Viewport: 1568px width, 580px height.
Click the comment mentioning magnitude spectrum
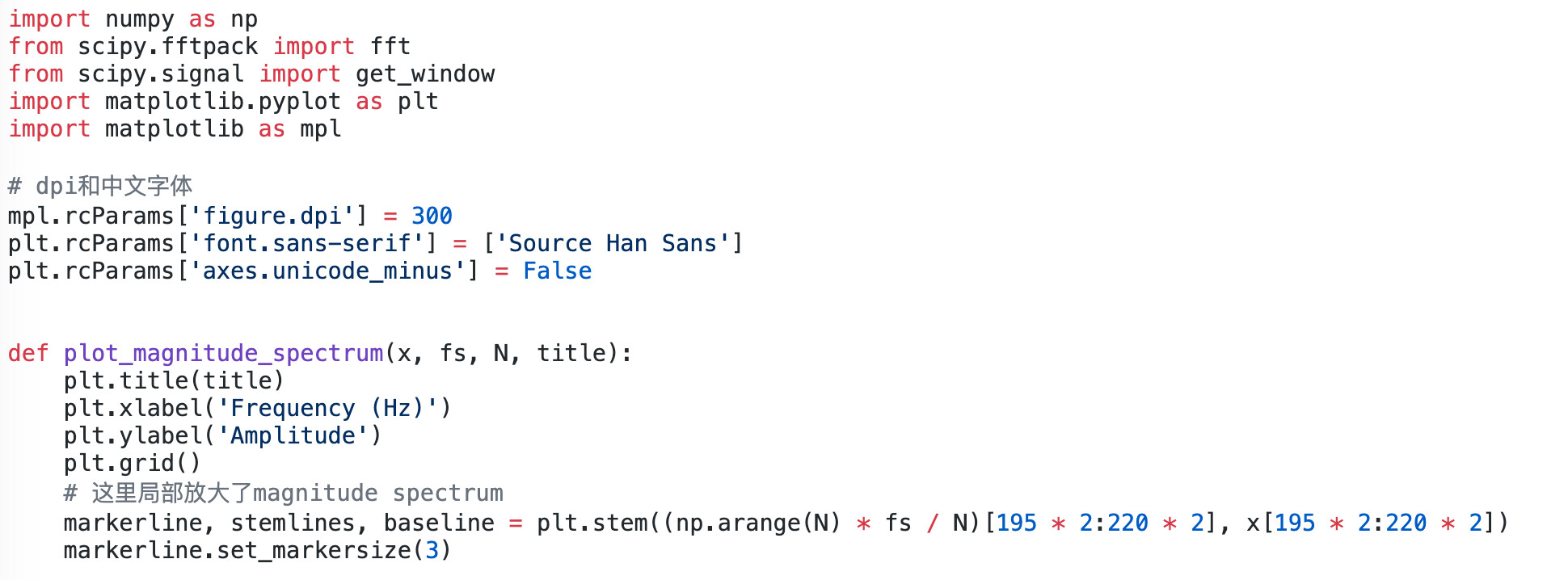coord(283,493)
